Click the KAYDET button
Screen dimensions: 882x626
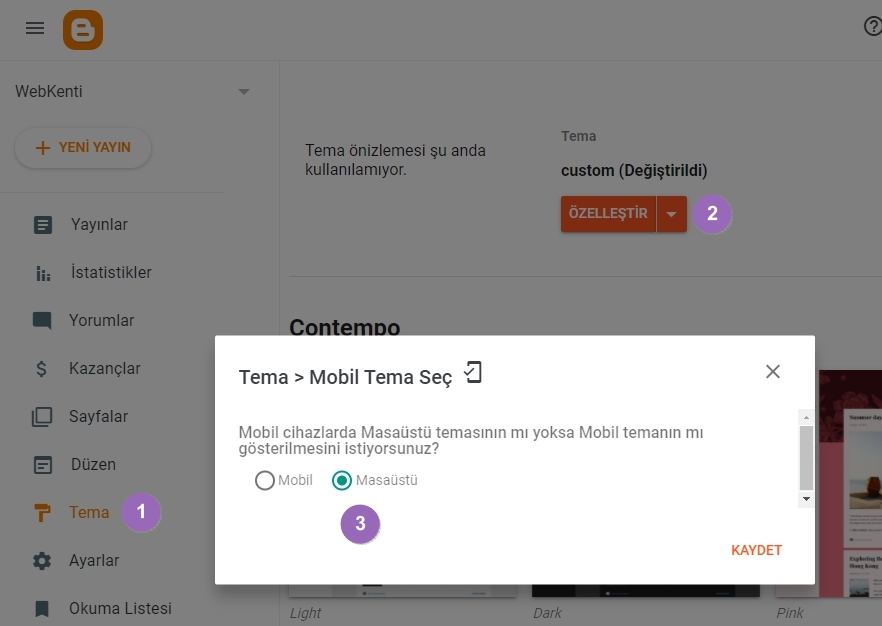point(756,551)
